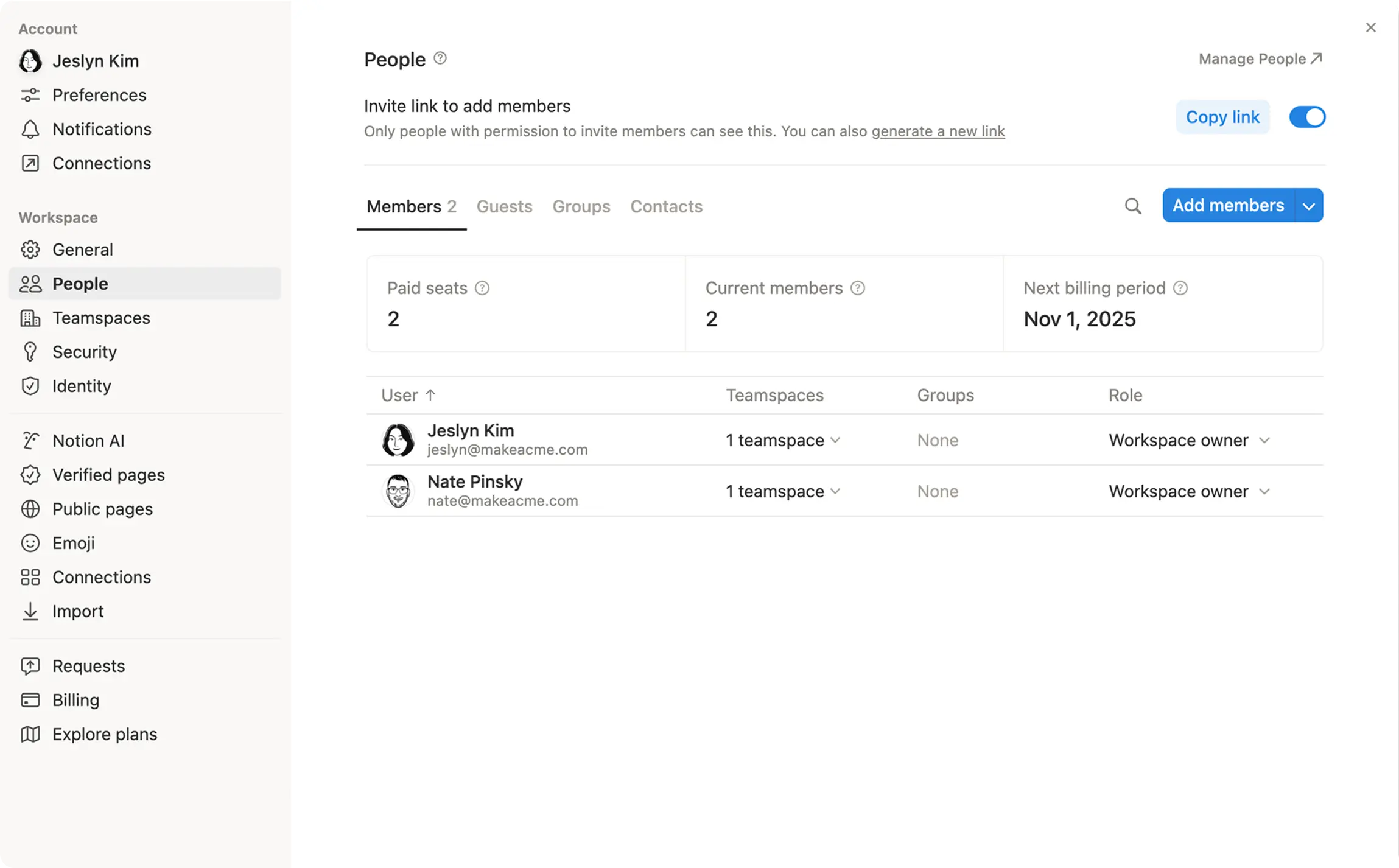Viewport: 1399px width, 868px height.
Task: Open Emoji settings
Action: pyautogui.click(x=73, y=543)
